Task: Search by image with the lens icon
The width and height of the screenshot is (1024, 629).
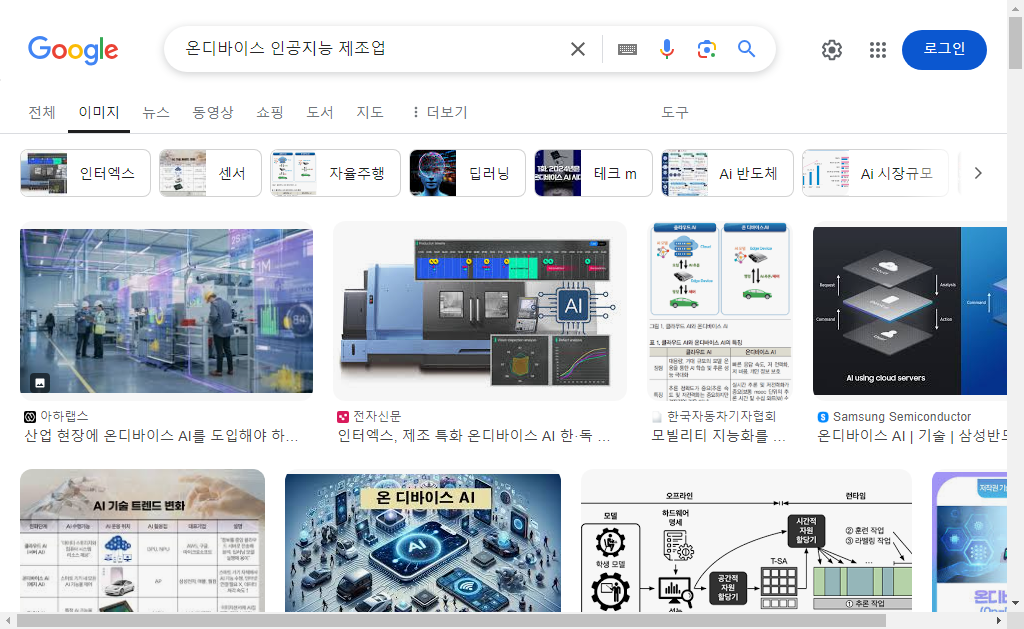Action: tap(707, 49)
